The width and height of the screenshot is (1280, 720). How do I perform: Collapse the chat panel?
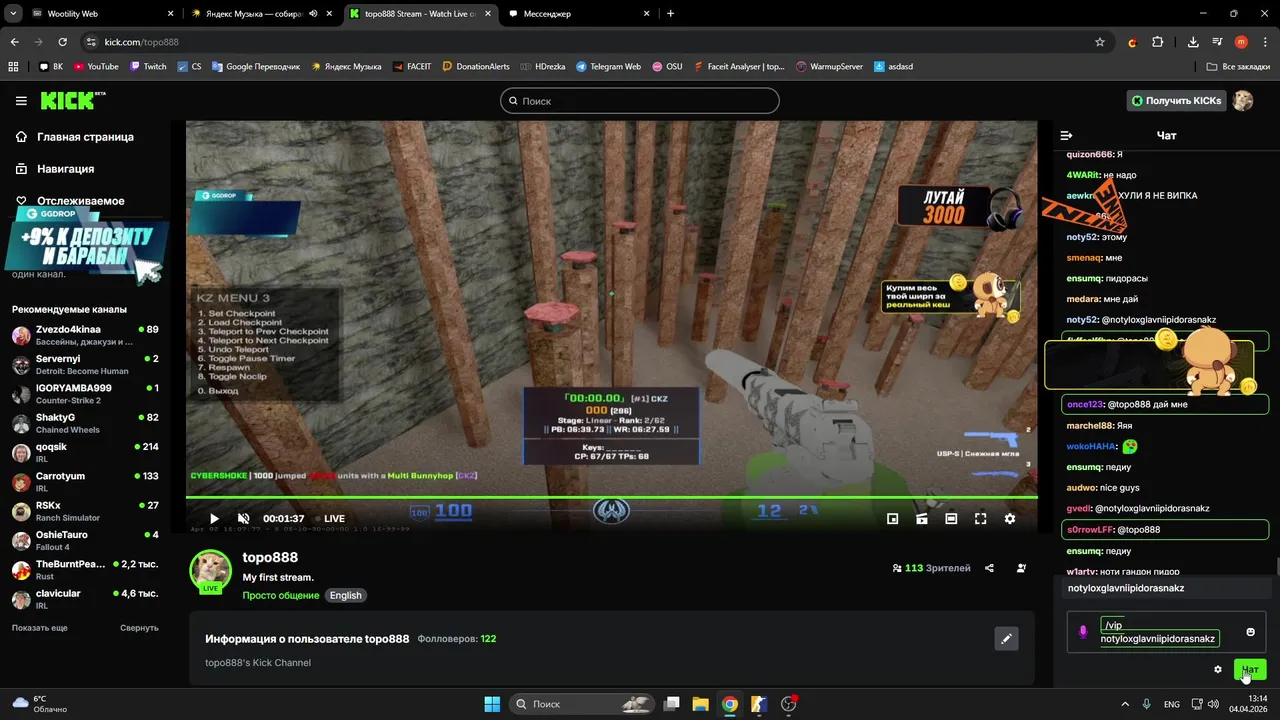tap(1066, 135)
